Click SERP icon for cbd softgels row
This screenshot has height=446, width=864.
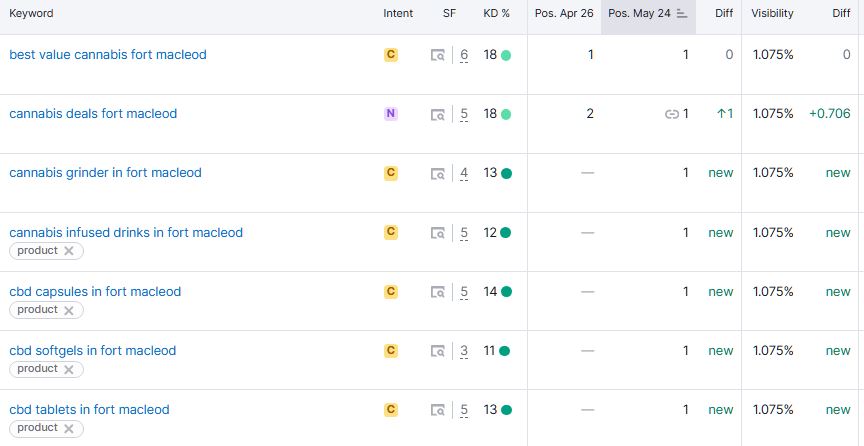click(x=438, y=351)
